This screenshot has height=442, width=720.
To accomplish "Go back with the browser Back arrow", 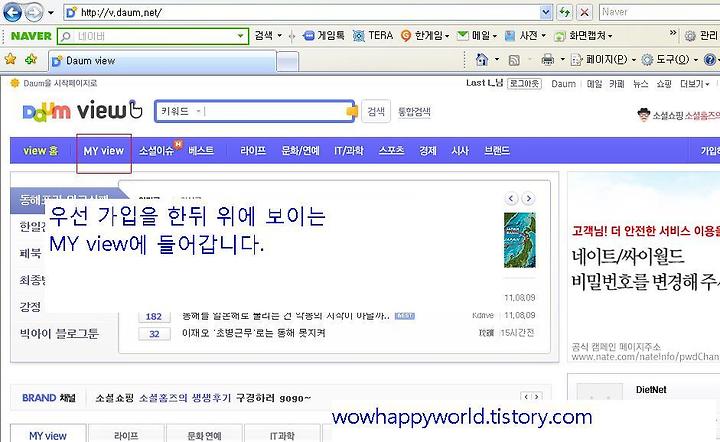I will [12, 12].
